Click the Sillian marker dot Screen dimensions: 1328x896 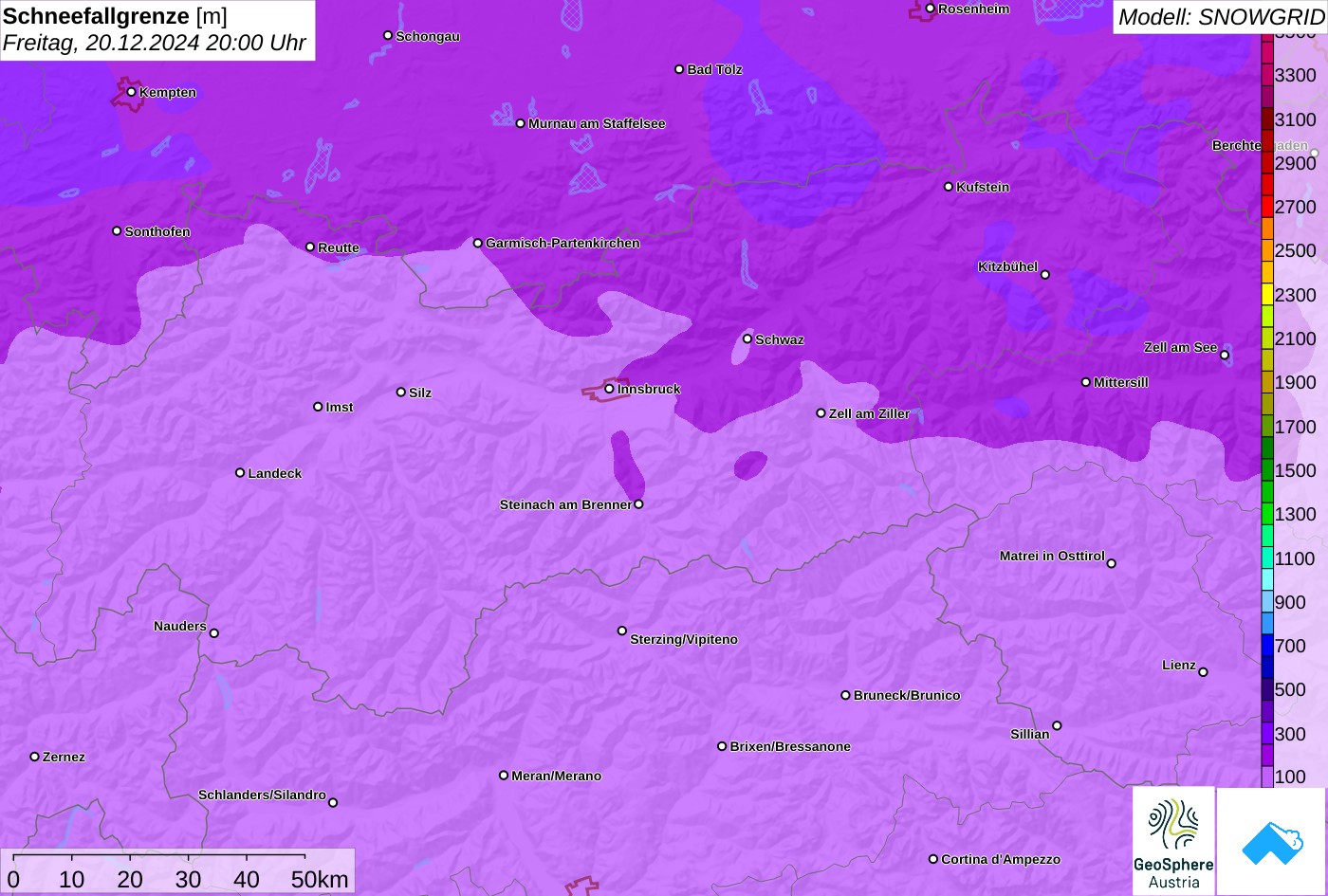[x=1057, y=726]
